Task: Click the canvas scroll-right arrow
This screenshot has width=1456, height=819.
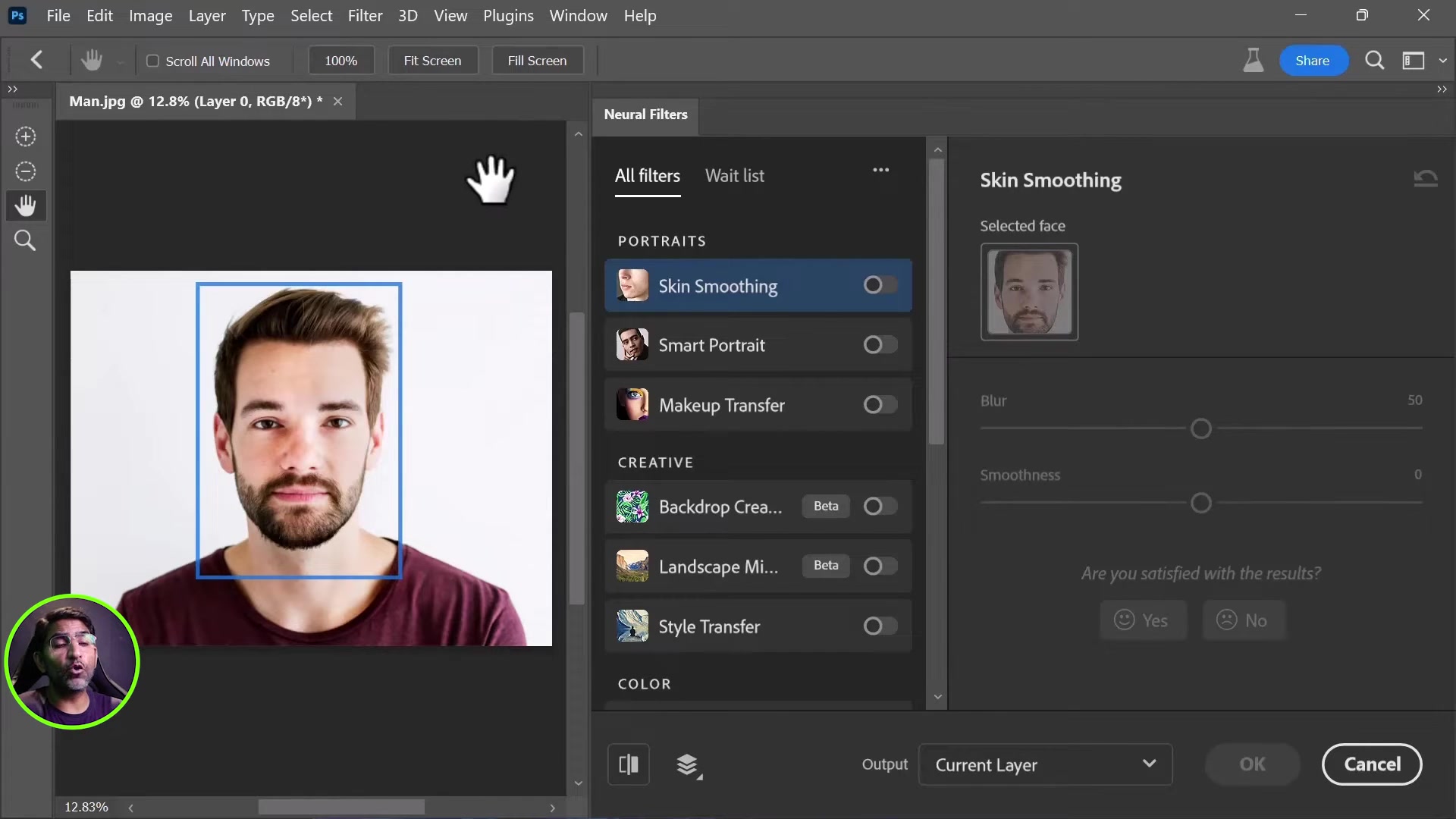Action: click(x=552, y=808)
